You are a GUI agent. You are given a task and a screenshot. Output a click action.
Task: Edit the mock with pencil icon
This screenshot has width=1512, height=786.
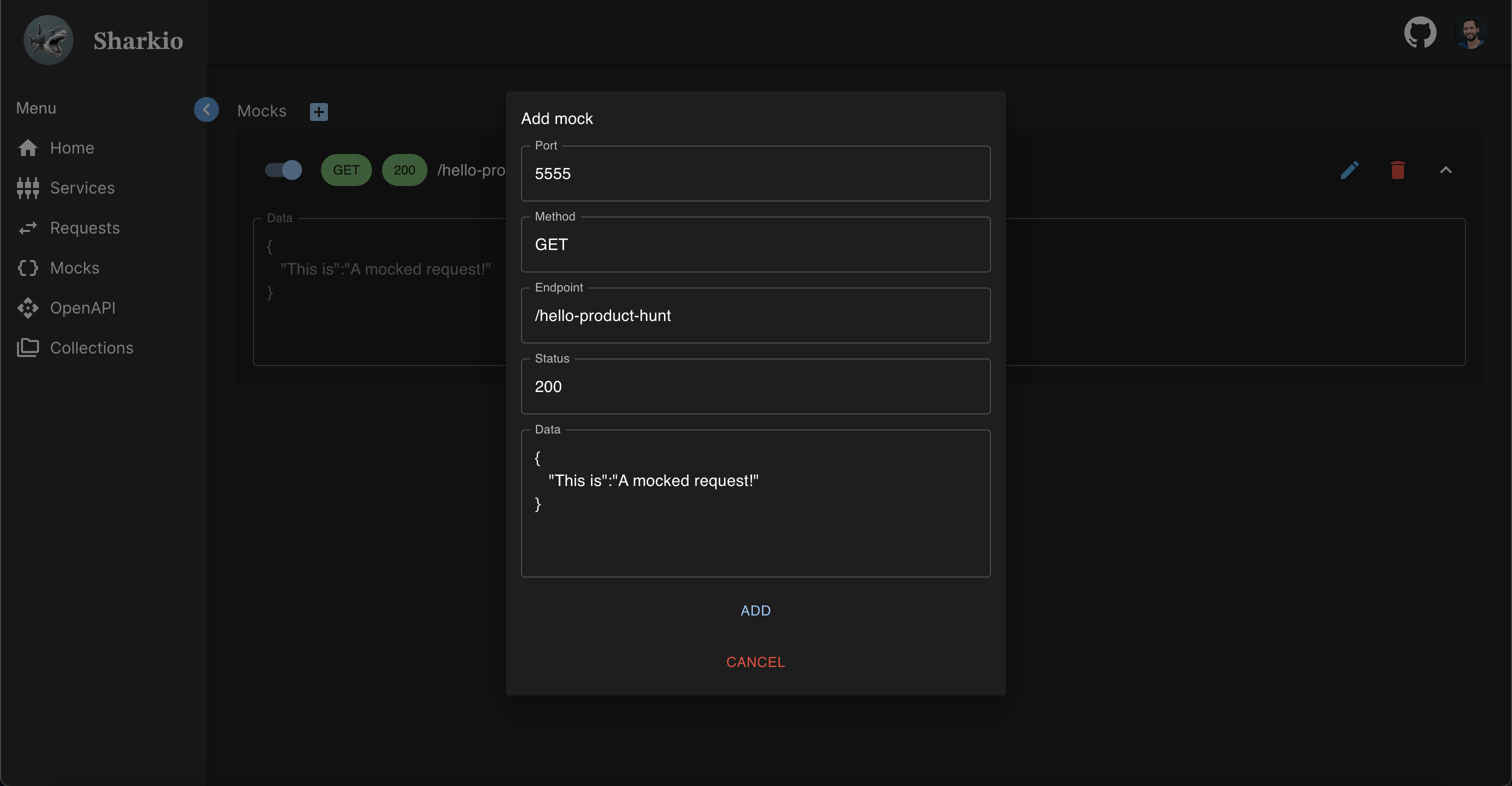pos(1350,170)
